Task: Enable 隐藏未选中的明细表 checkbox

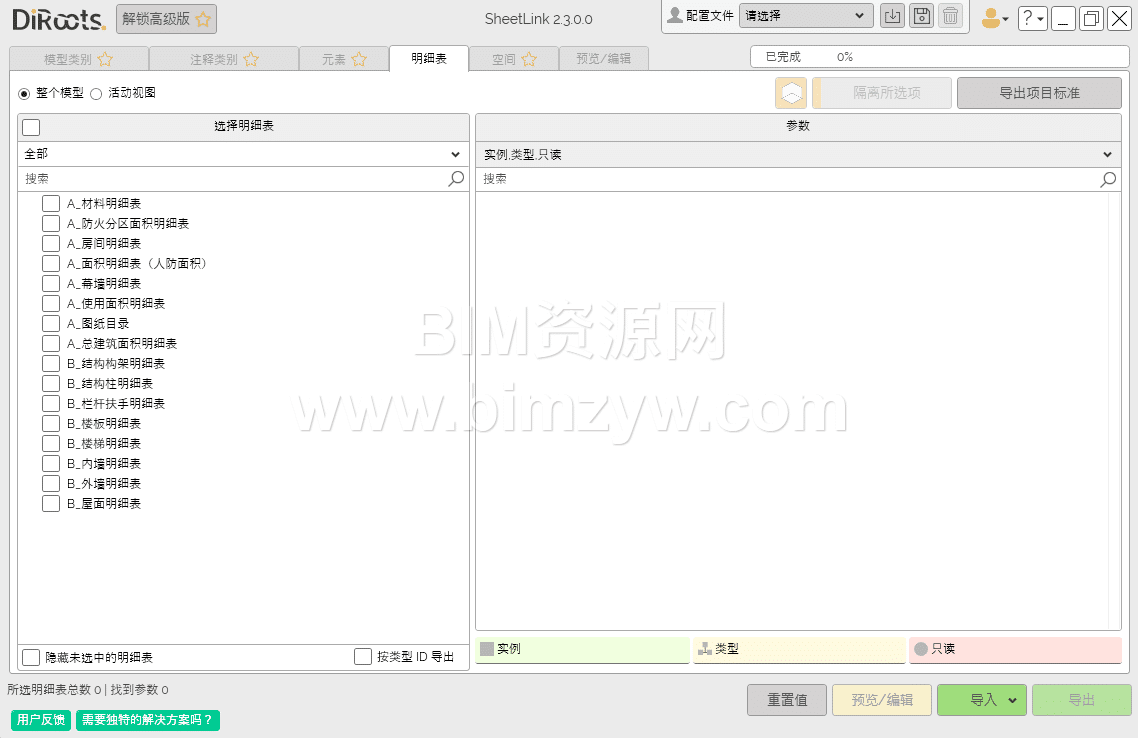Action: [x=31, y=657]
